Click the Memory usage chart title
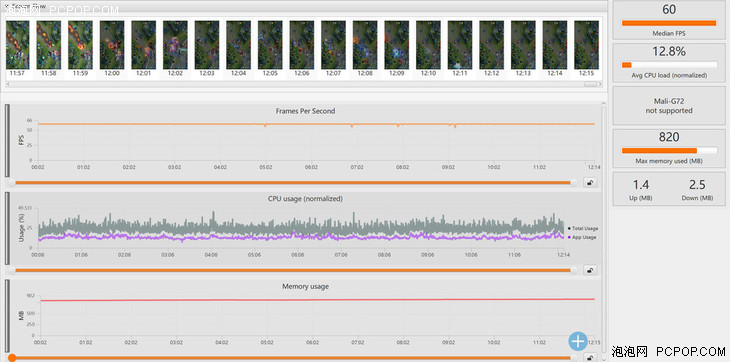Image resolution: width=730 pixels, height=362 pixels. [305, 287]
